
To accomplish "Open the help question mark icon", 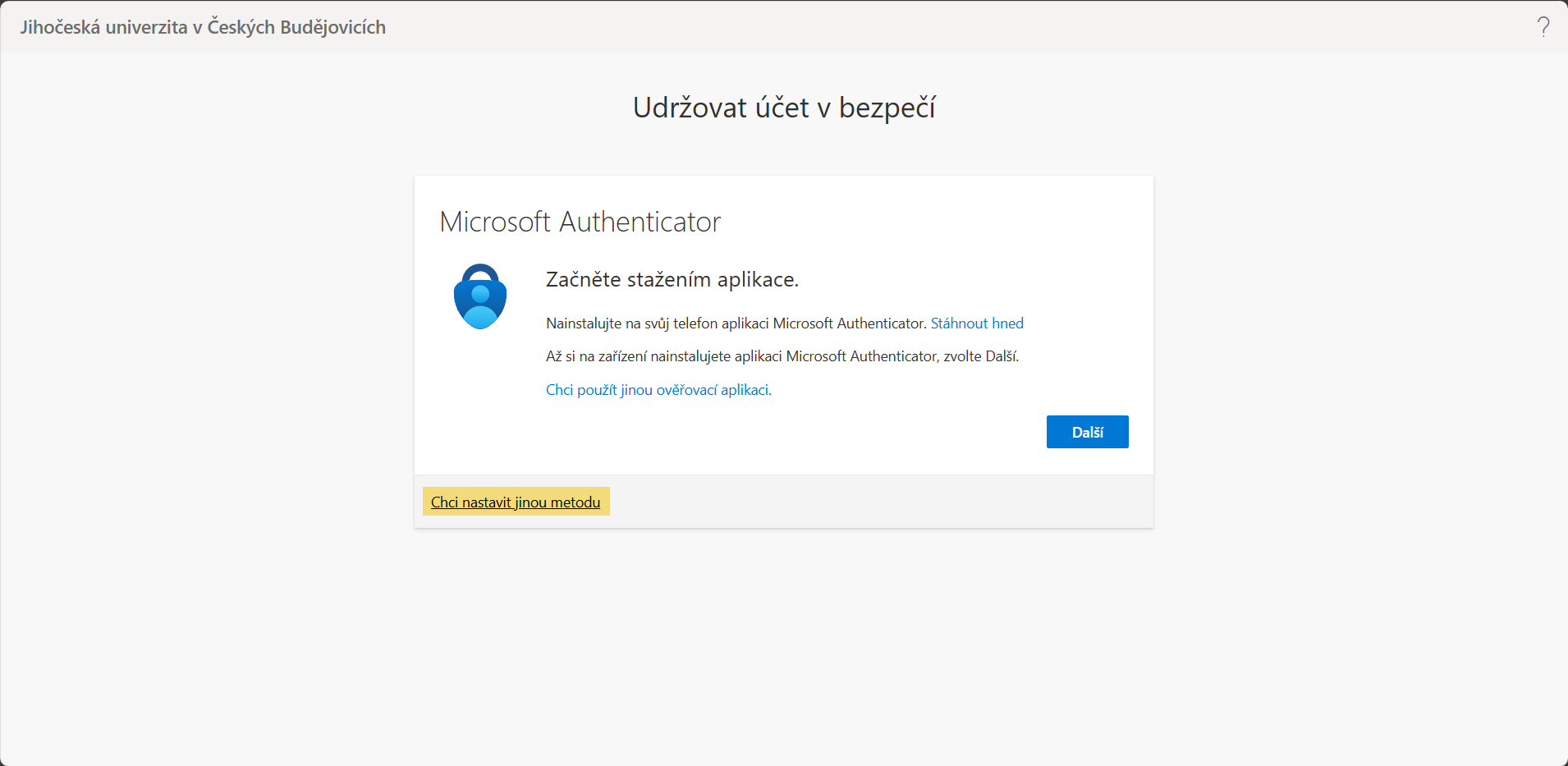I will click(1543, 27).
